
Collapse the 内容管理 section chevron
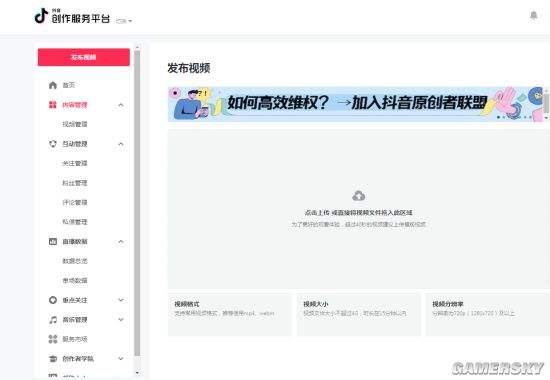point(121,105)
